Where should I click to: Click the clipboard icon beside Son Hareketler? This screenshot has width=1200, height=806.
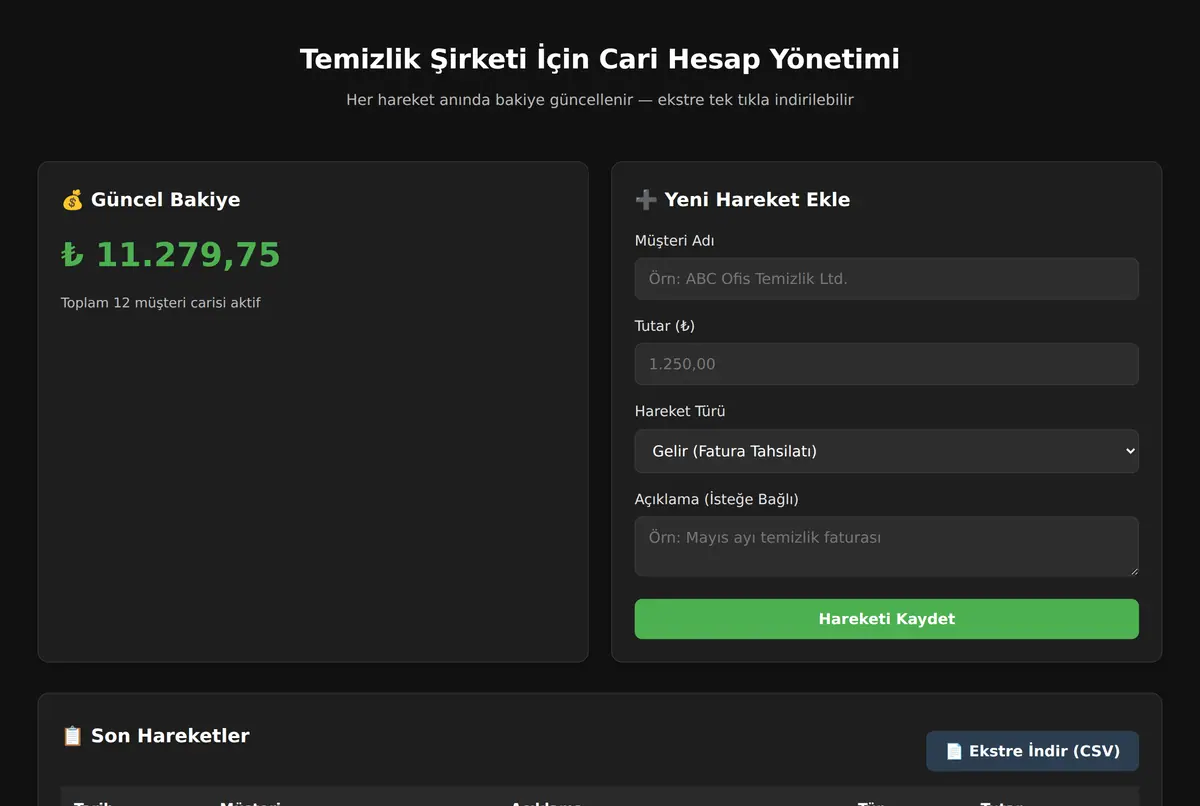[72, 736]
